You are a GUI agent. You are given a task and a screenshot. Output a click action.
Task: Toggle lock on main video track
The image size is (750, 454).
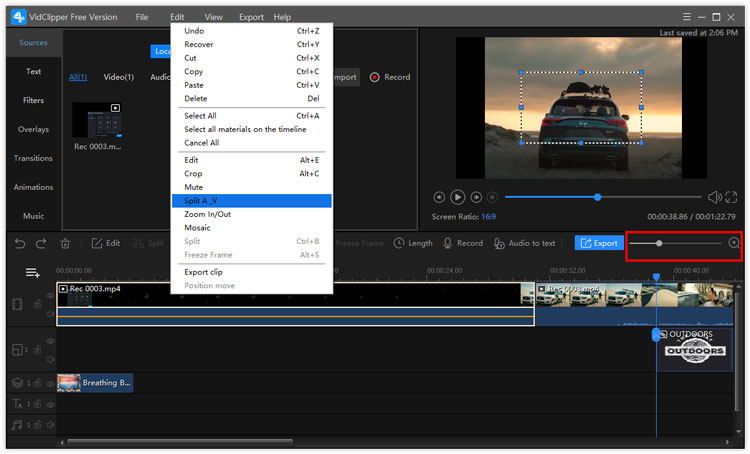[37, 304]
